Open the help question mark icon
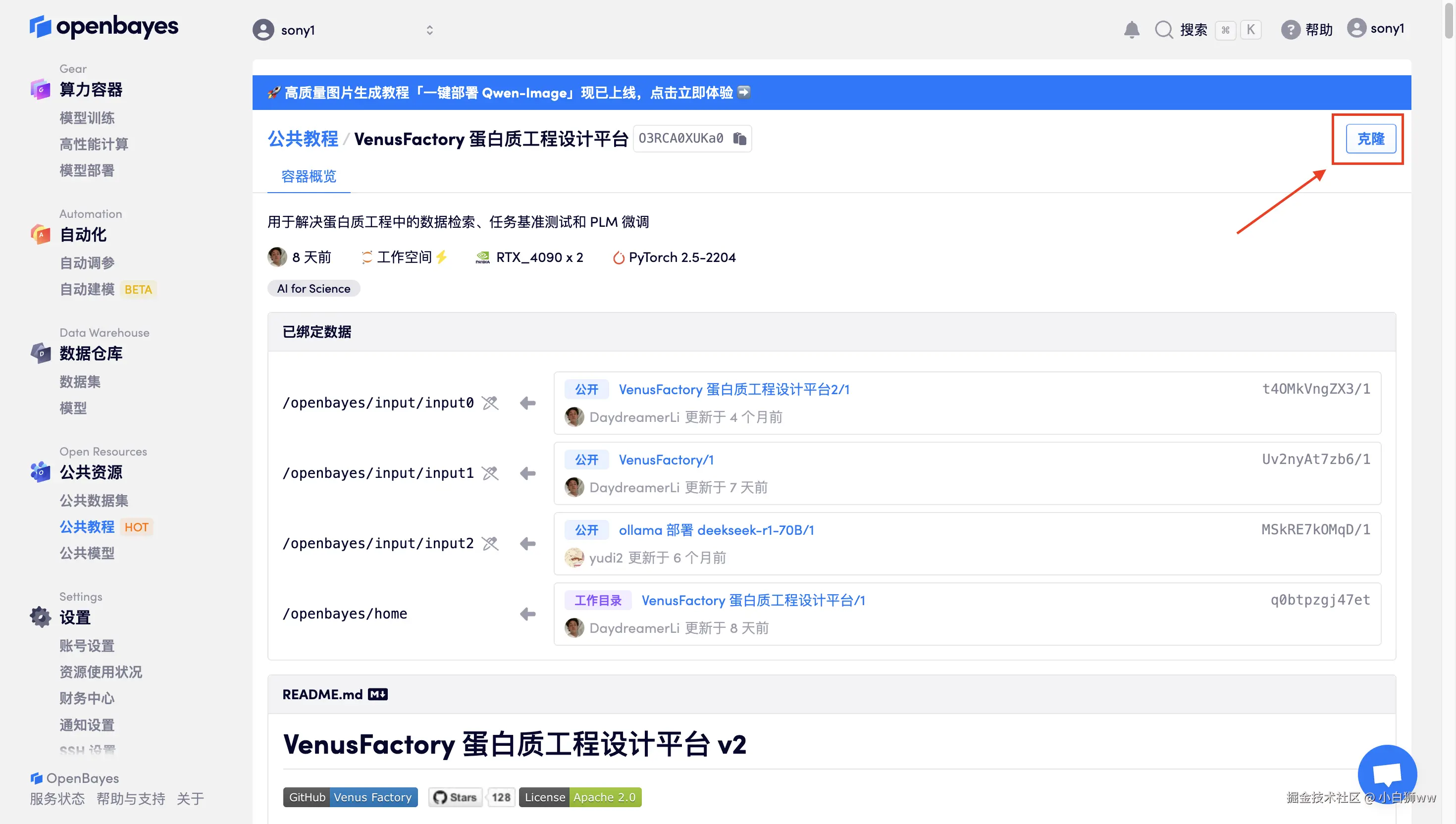 click(1290, 29)
